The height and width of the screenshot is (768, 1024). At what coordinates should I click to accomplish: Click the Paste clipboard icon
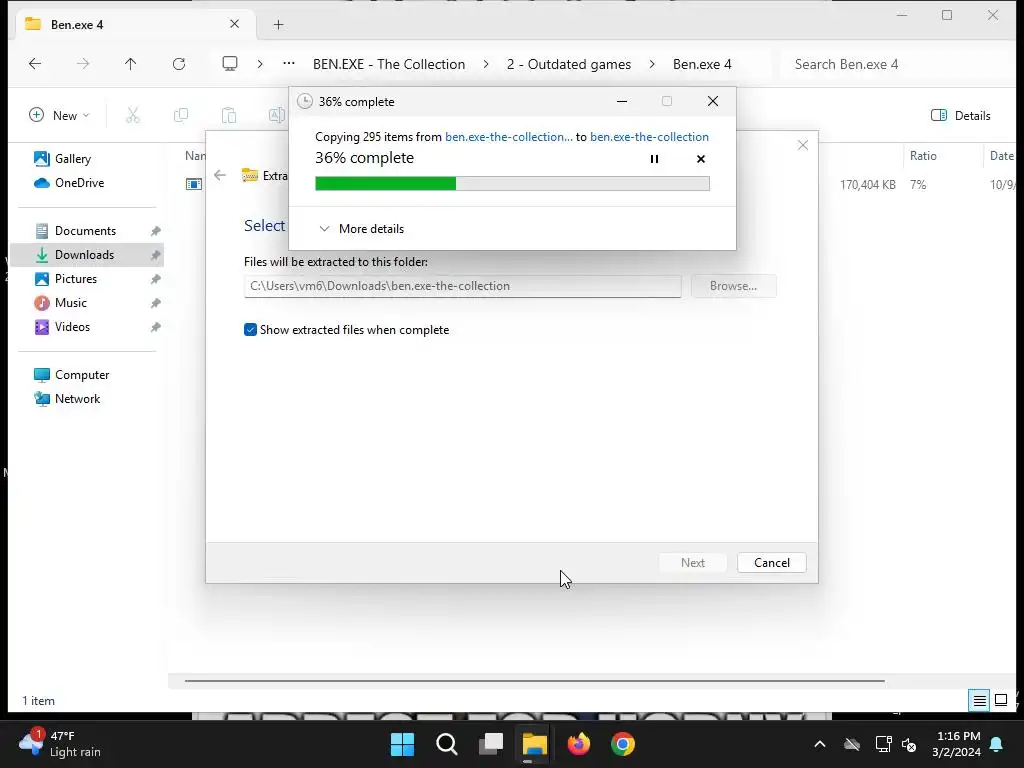(x=229, y=116)
